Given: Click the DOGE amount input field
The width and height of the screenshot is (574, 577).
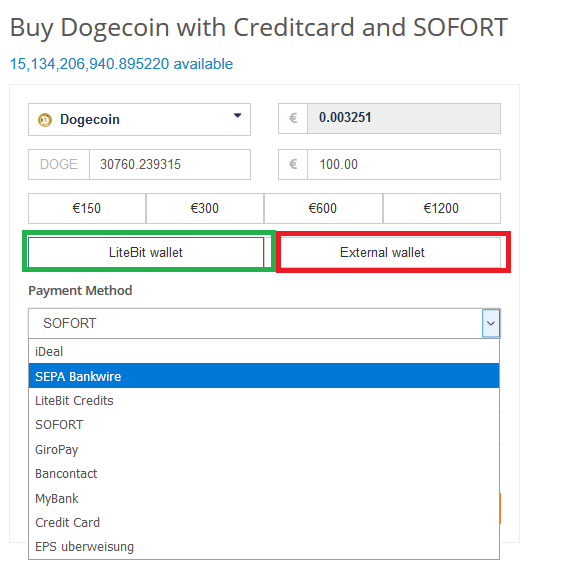Looking at the screenshot, I should tap(170, 164).
